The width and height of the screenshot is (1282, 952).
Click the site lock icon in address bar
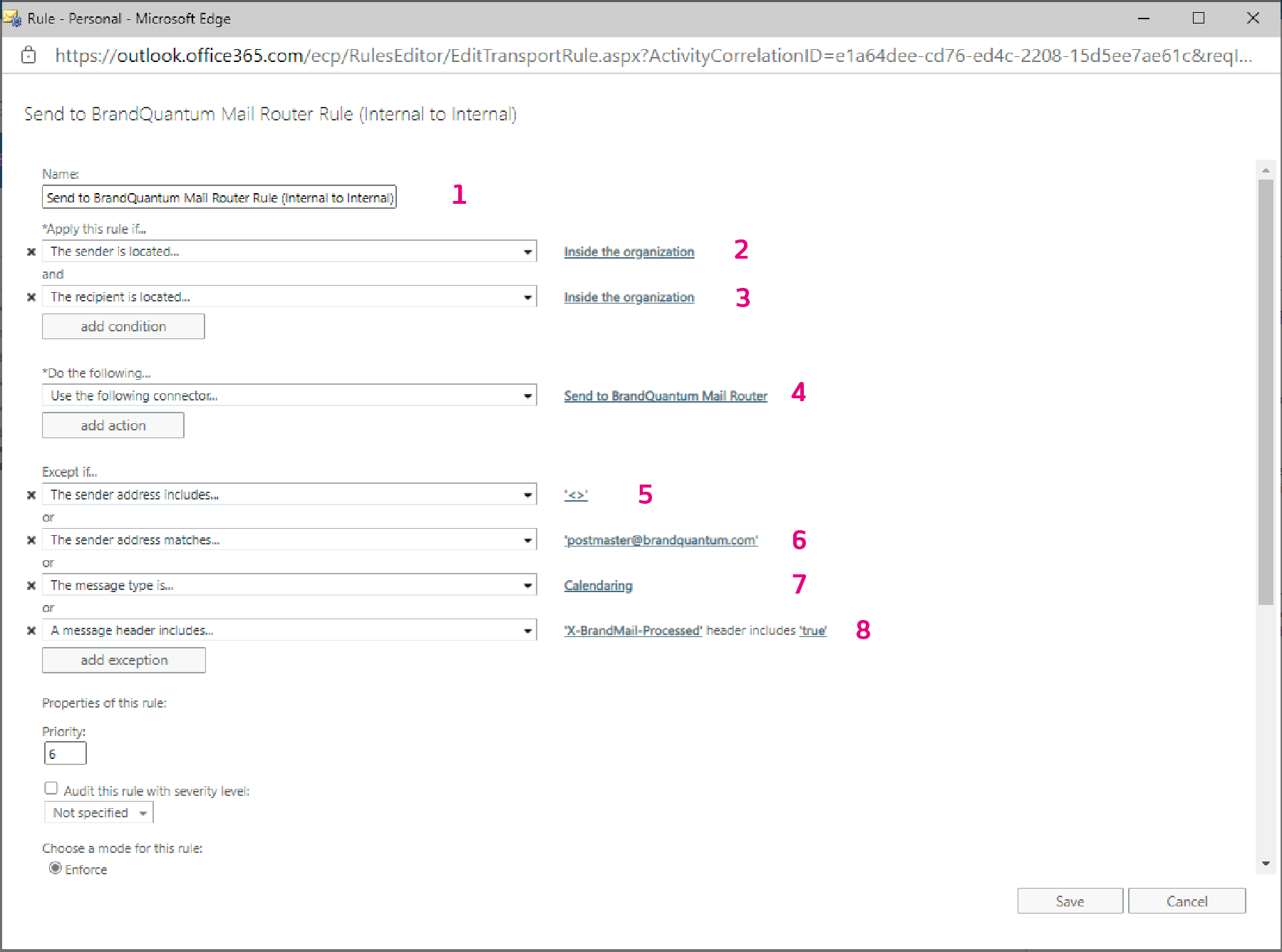[x=29, y=55]
